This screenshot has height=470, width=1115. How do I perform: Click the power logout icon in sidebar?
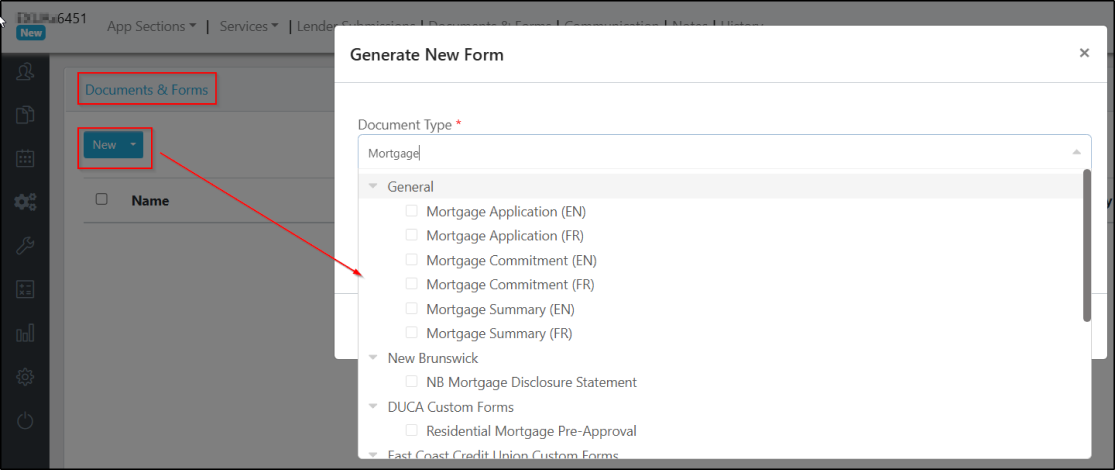click(25, 420)
